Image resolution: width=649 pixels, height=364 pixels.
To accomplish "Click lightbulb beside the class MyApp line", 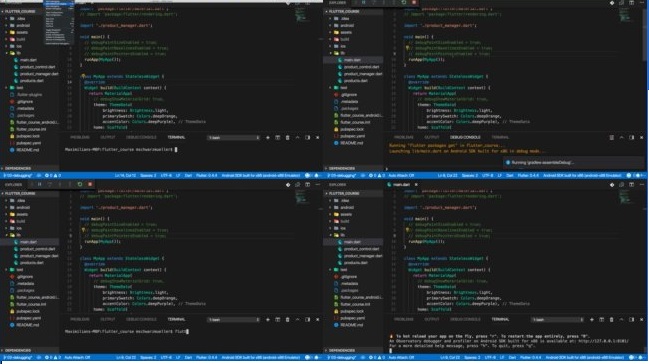I will click(83, 76).
